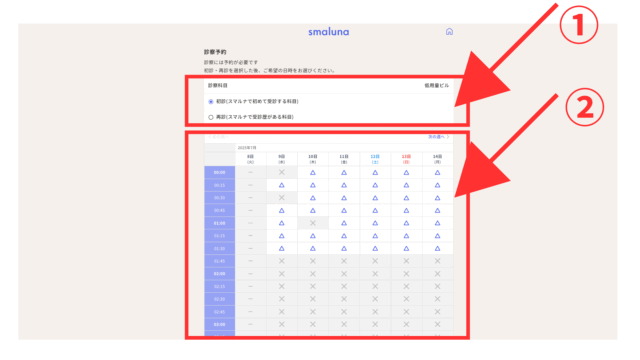Book the 11日(金) slot at 00:30

point(344,198)
